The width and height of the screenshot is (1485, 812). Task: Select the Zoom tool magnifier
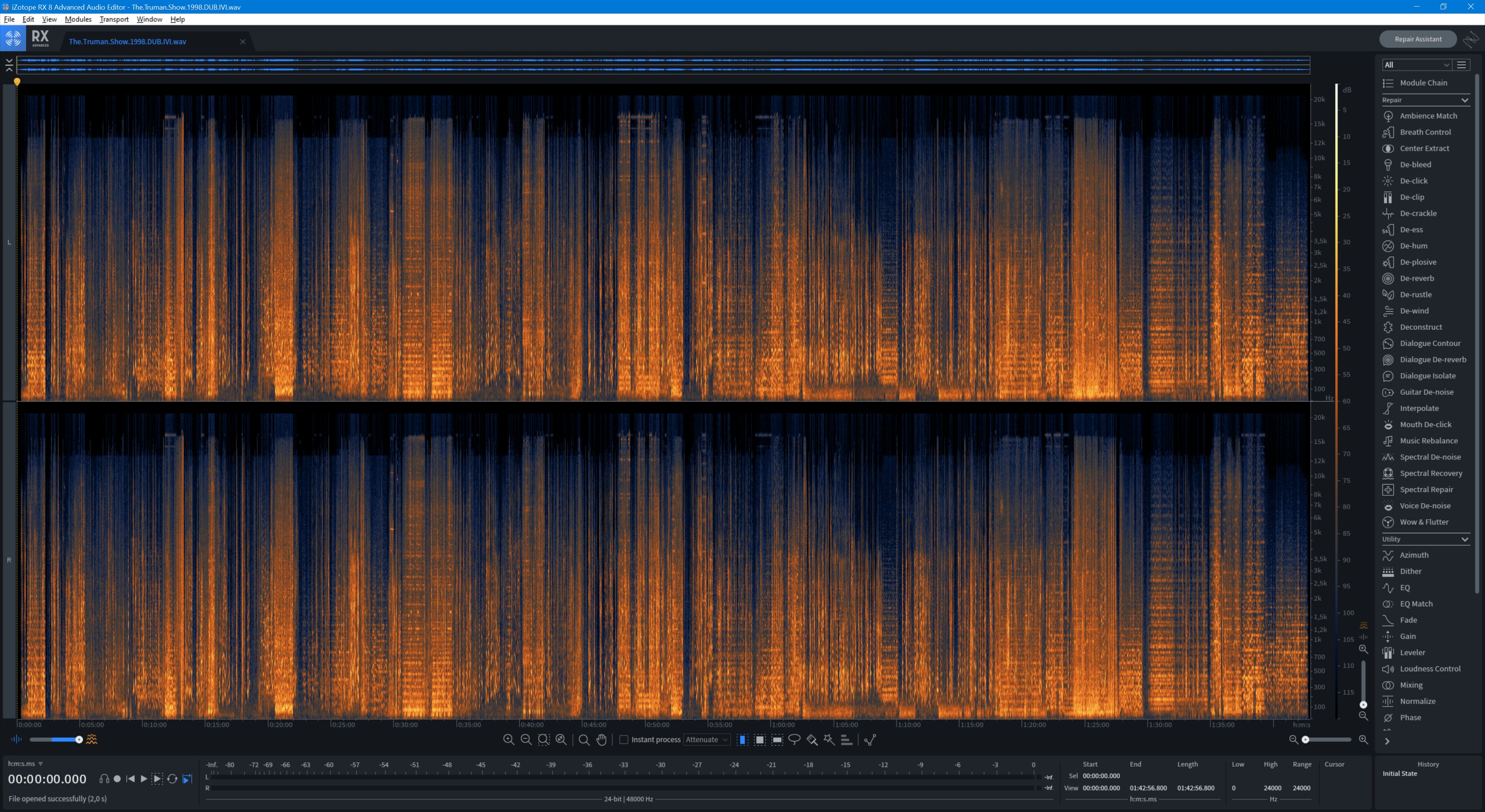coord(584,739)
